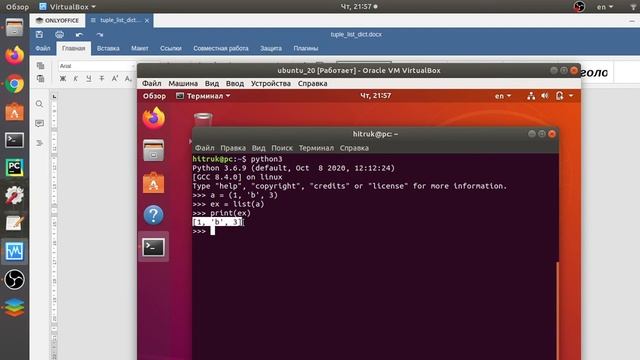Image resolution: width=640 pixels, height=360 pixels.
Task: Toggle strikethrough formatting in ONLYOFFICE
Action: pos(102,78)
